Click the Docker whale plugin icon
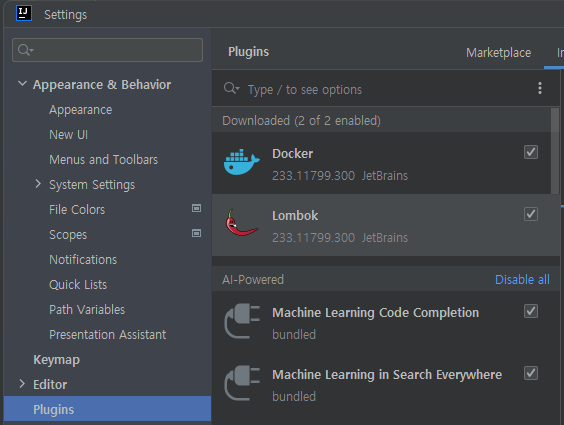The image size is (564, 425). pos(241,162)
